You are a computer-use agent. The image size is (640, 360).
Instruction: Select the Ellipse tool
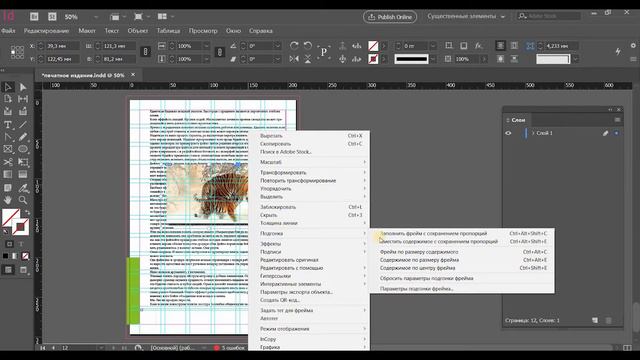[x=23, y=149]
